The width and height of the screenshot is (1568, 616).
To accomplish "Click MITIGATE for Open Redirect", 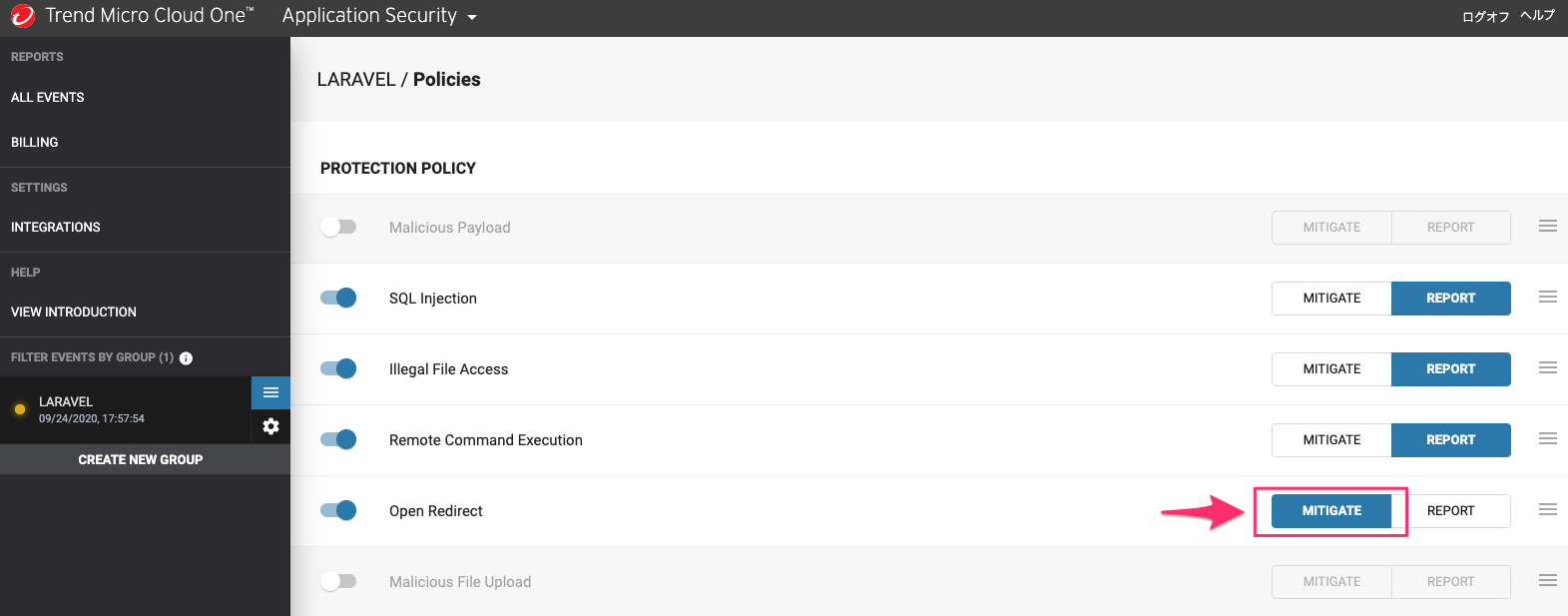I will coord(1330,510).
